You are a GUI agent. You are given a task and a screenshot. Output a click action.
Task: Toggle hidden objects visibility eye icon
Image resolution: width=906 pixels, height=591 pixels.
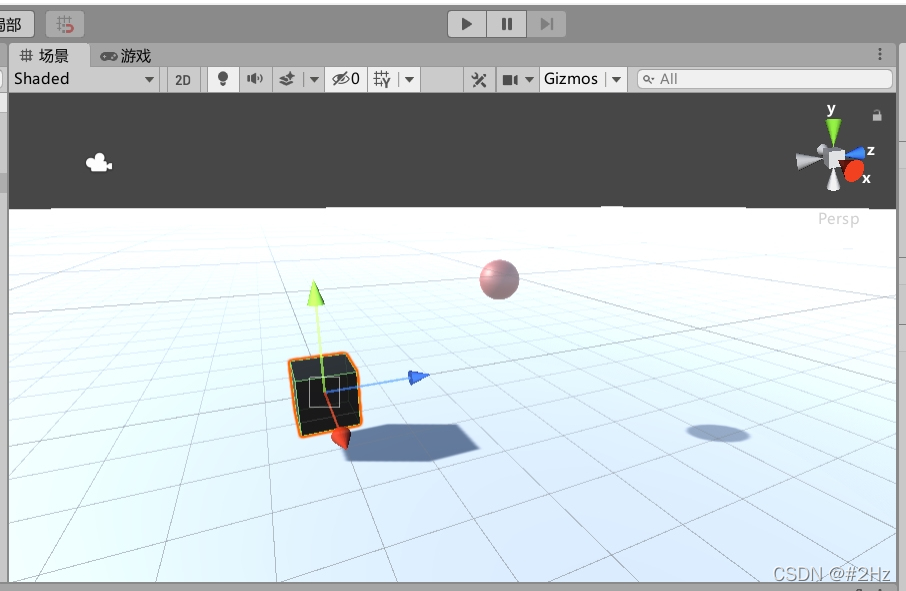pos(346,79)
